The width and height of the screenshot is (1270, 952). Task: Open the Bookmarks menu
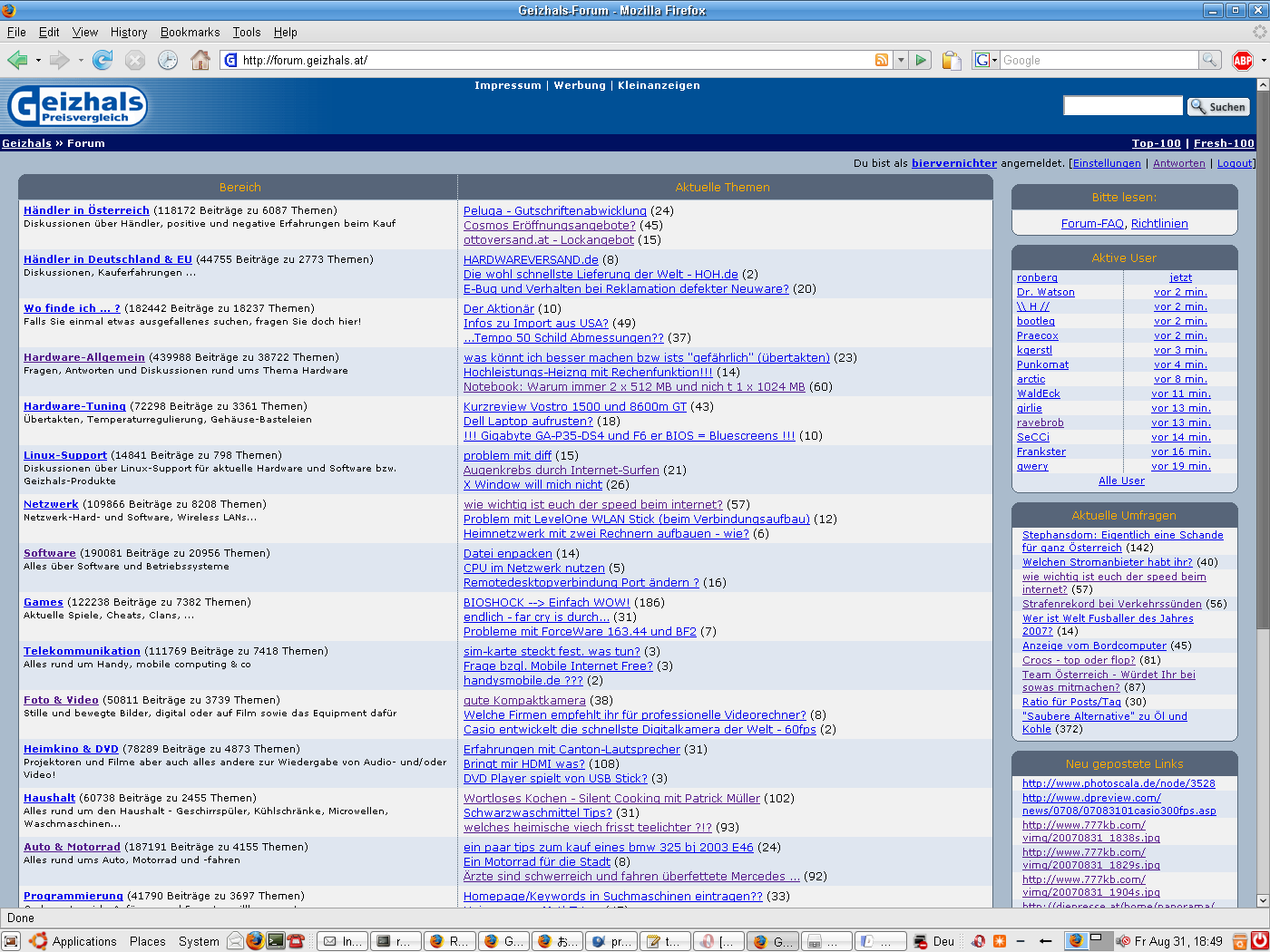[x=190, y=32]
